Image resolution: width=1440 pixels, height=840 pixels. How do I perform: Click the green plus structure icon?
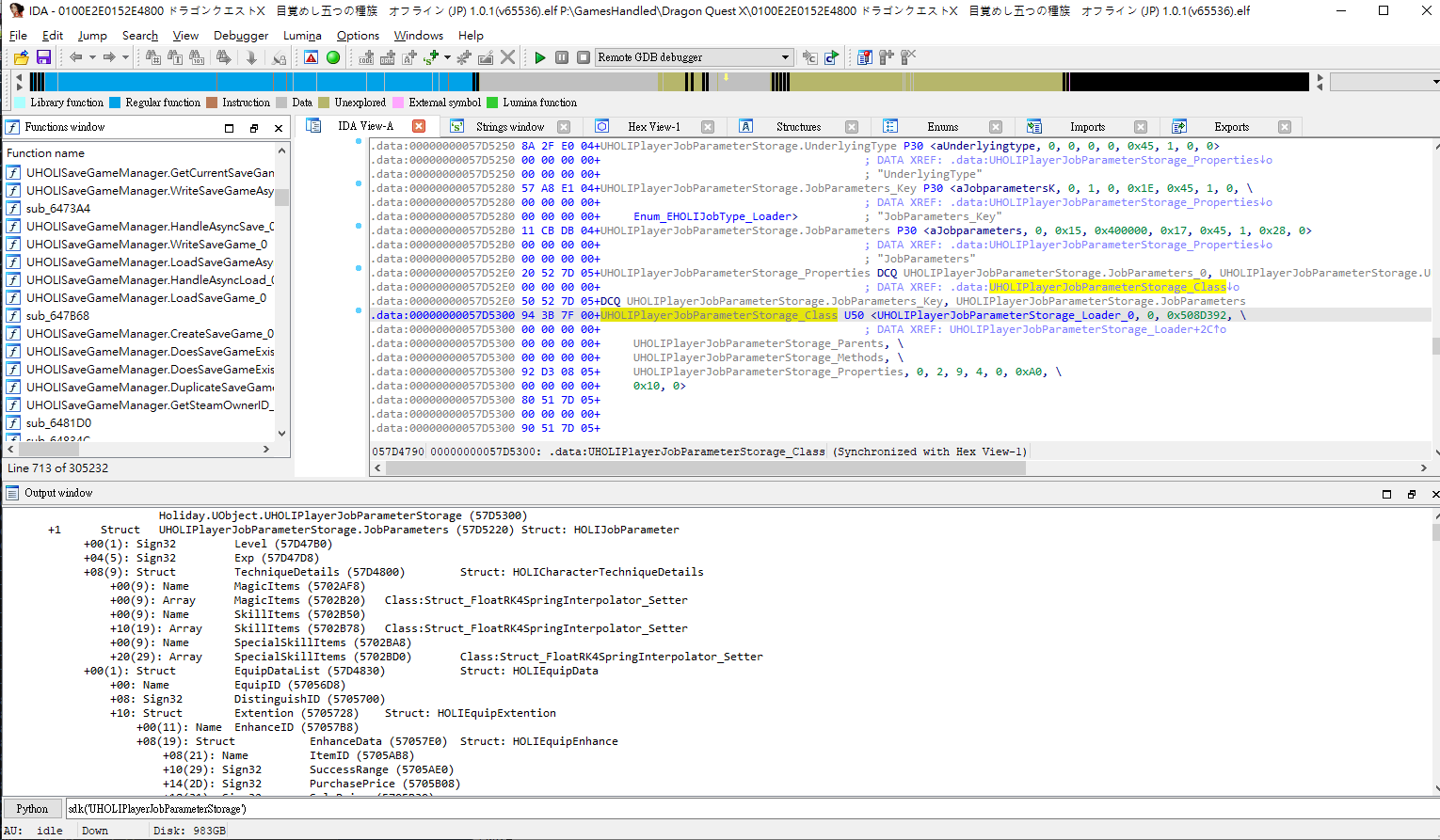click(x=431, y=57)
